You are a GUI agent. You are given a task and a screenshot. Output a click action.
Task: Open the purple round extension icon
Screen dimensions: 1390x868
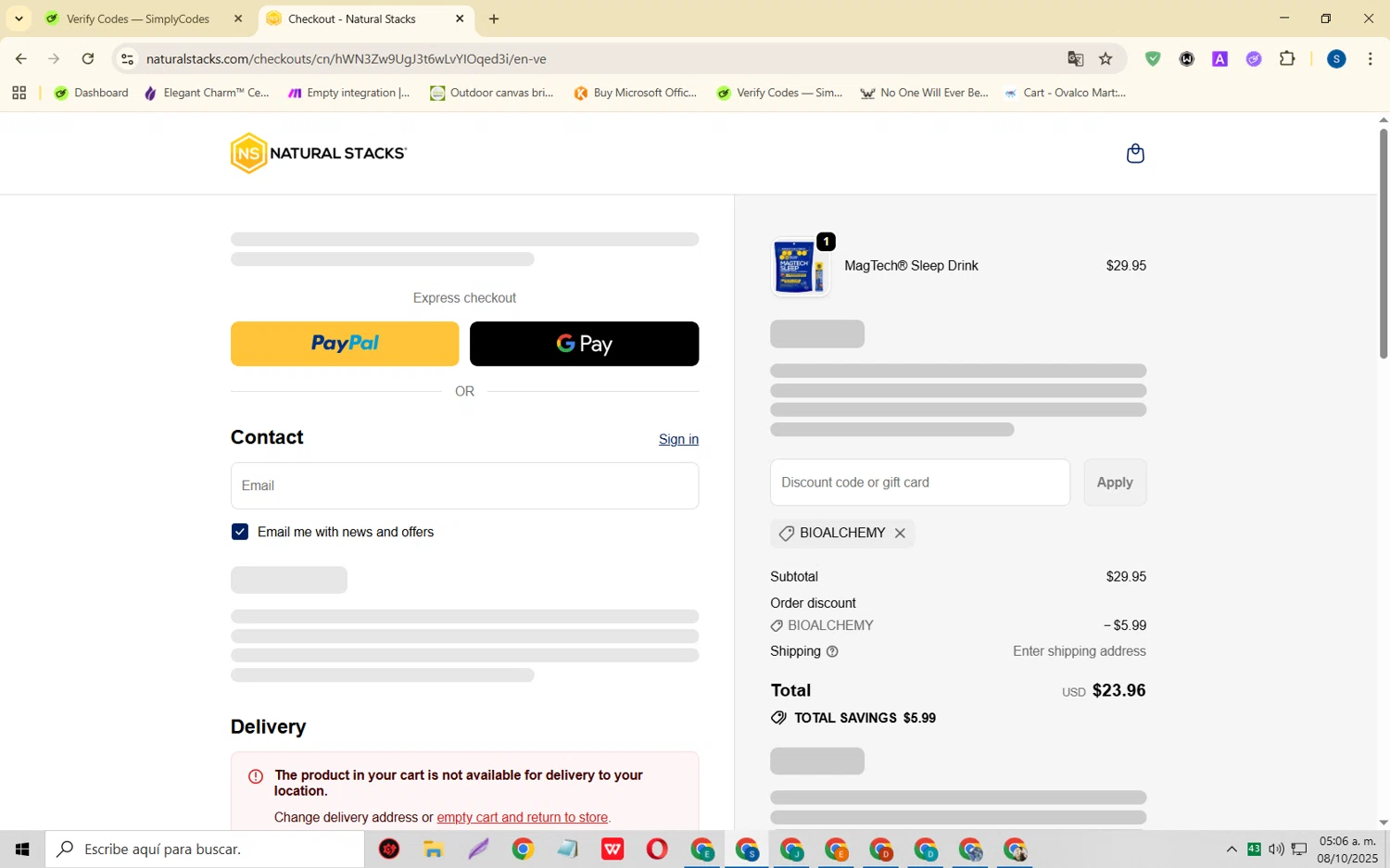point(1254,59)
